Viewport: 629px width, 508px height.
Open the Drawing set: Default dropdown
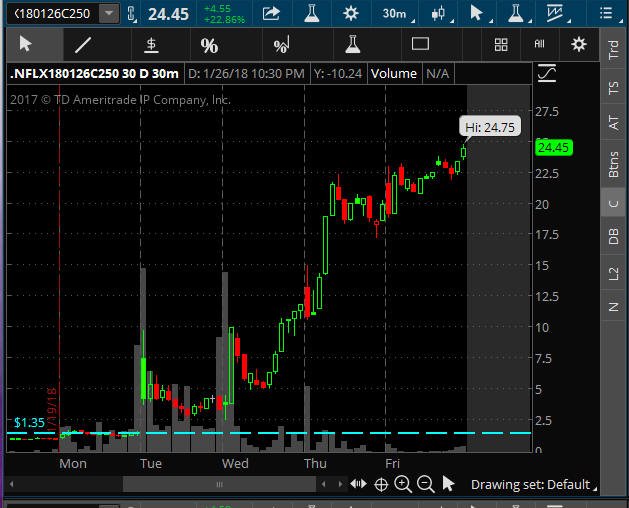[534, 485]
